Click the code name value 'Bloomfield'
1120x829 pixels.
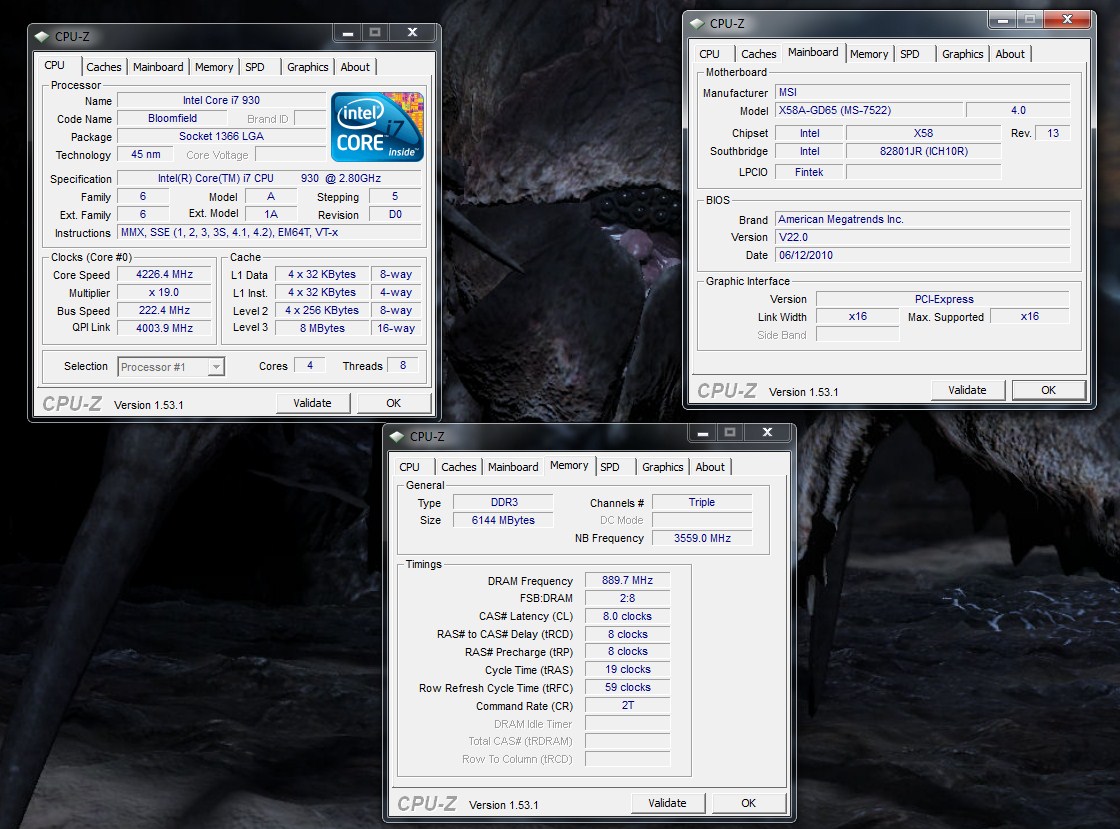click(172, 118)
